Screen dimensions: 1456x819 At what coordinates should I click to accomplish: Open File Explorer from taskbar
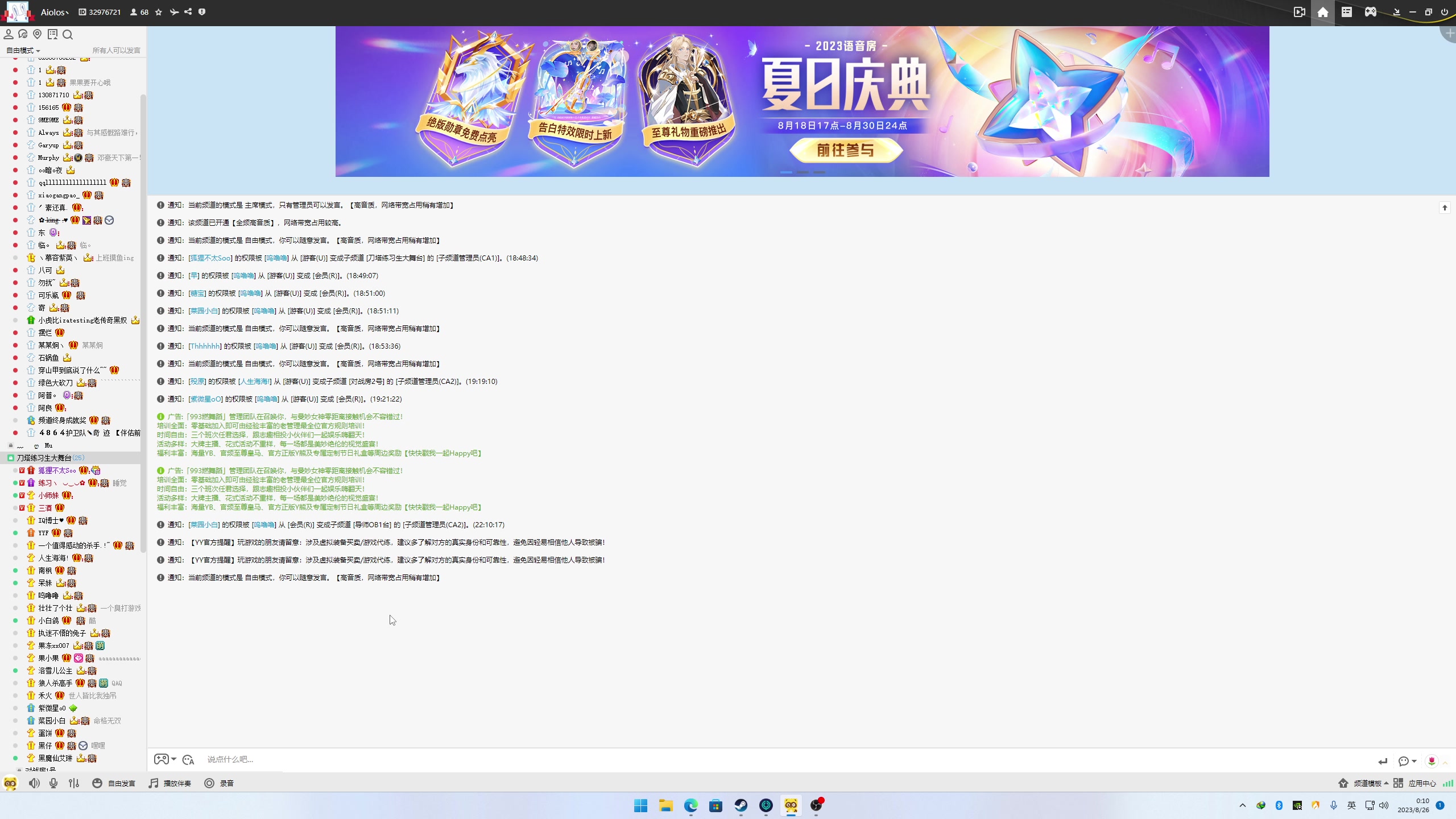coord(666,805)
